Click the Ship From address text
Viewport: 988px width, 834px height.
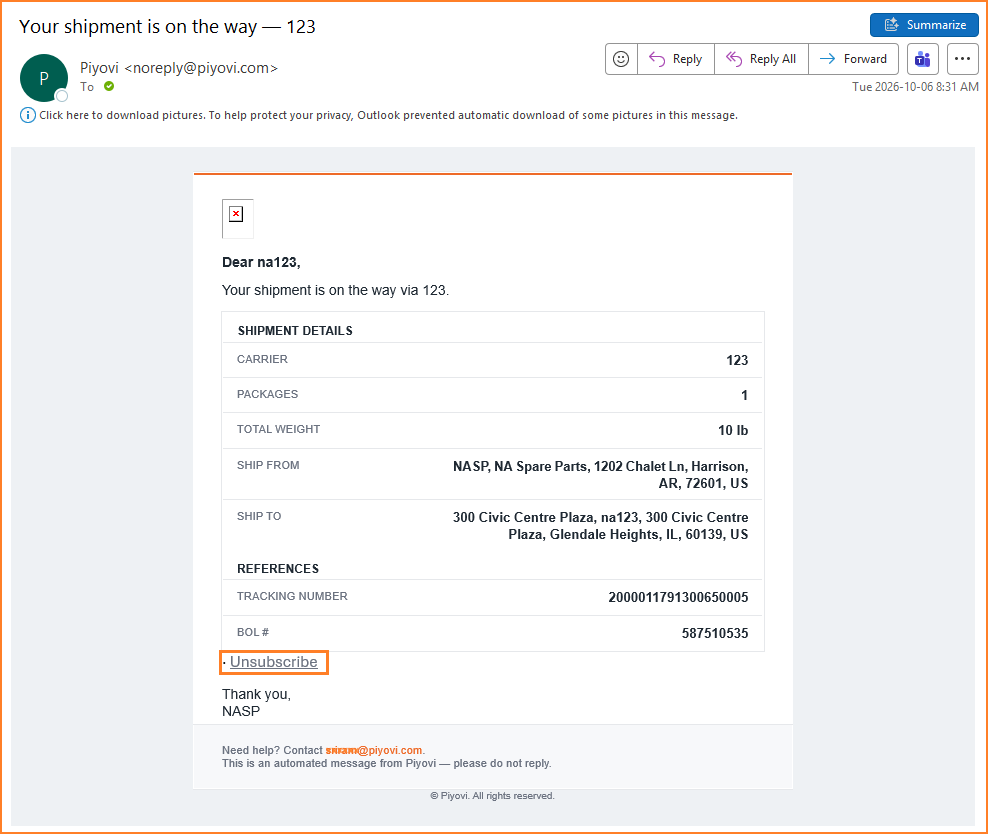pyautogui.click(x=600, y=475)
